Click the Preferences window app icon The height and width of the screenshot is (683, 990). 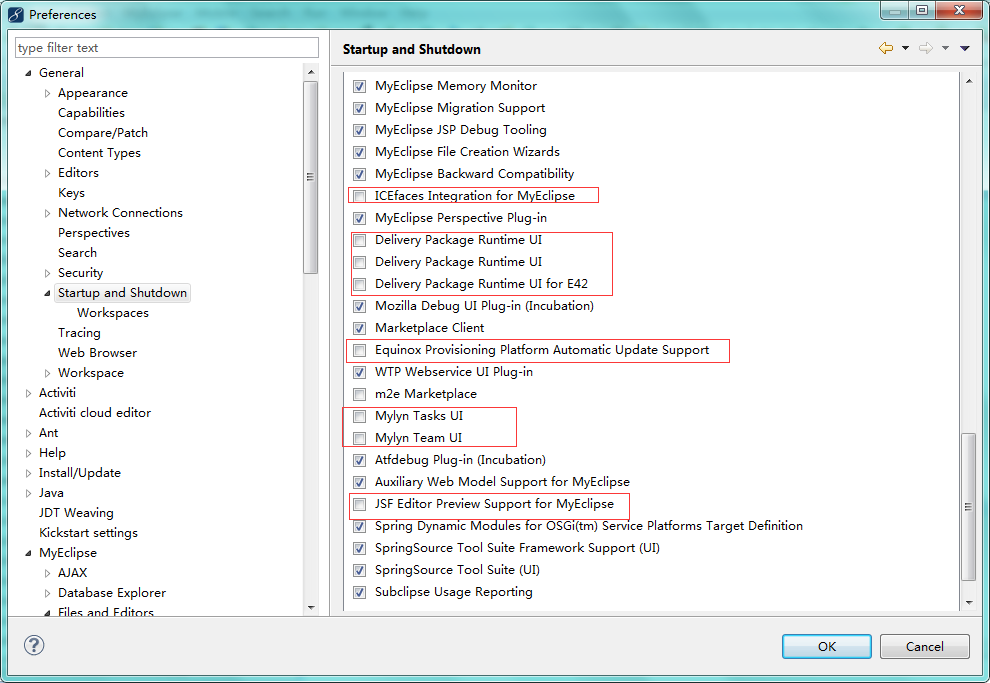tap(16, 14)
